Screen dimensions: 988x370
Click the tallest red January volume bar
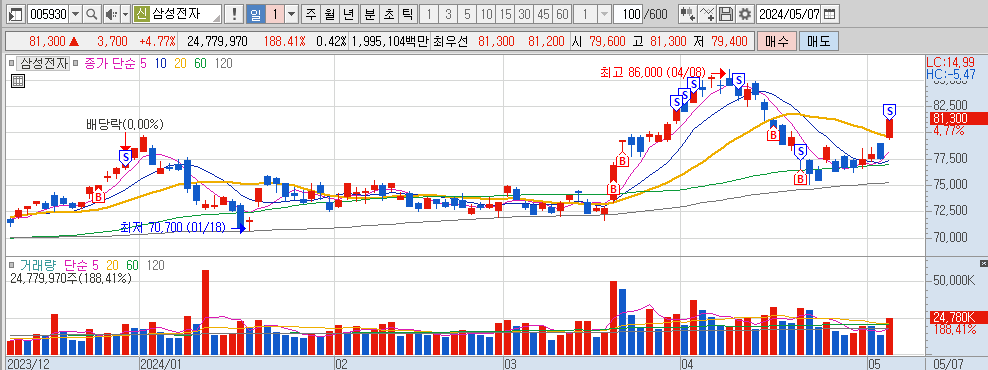tap(205, 313)
